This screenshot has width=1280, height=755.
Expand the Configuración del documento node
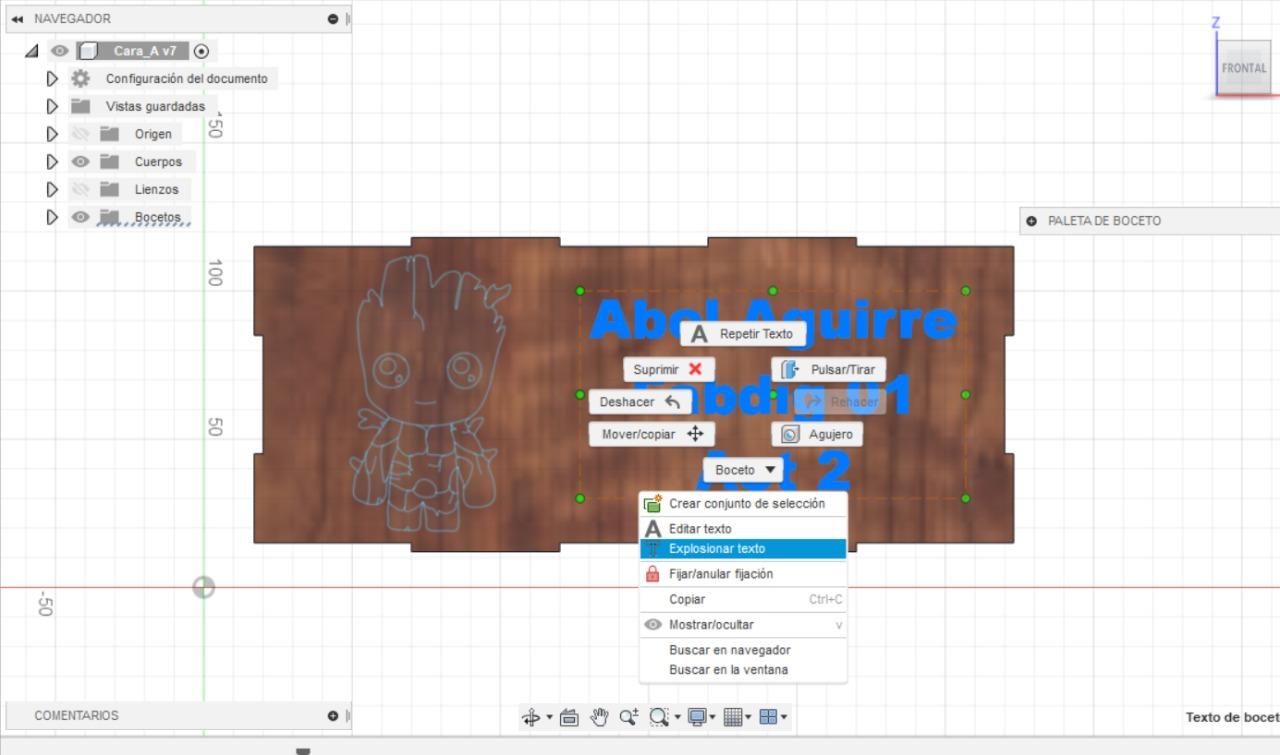[x=52, y=79]
